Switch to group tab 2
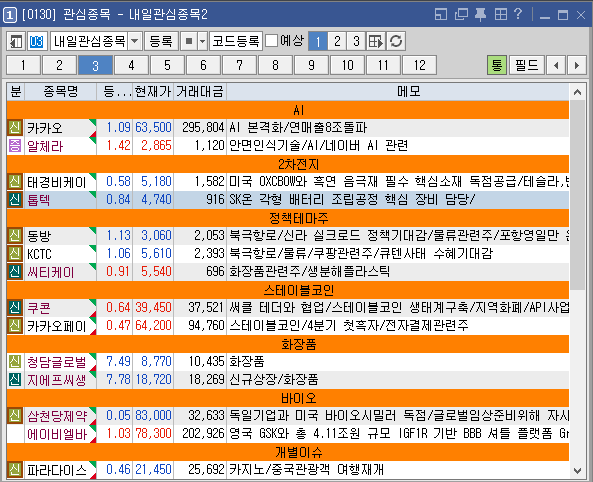The width and height of the screenshot is (593, 482). tap(59, 65)
